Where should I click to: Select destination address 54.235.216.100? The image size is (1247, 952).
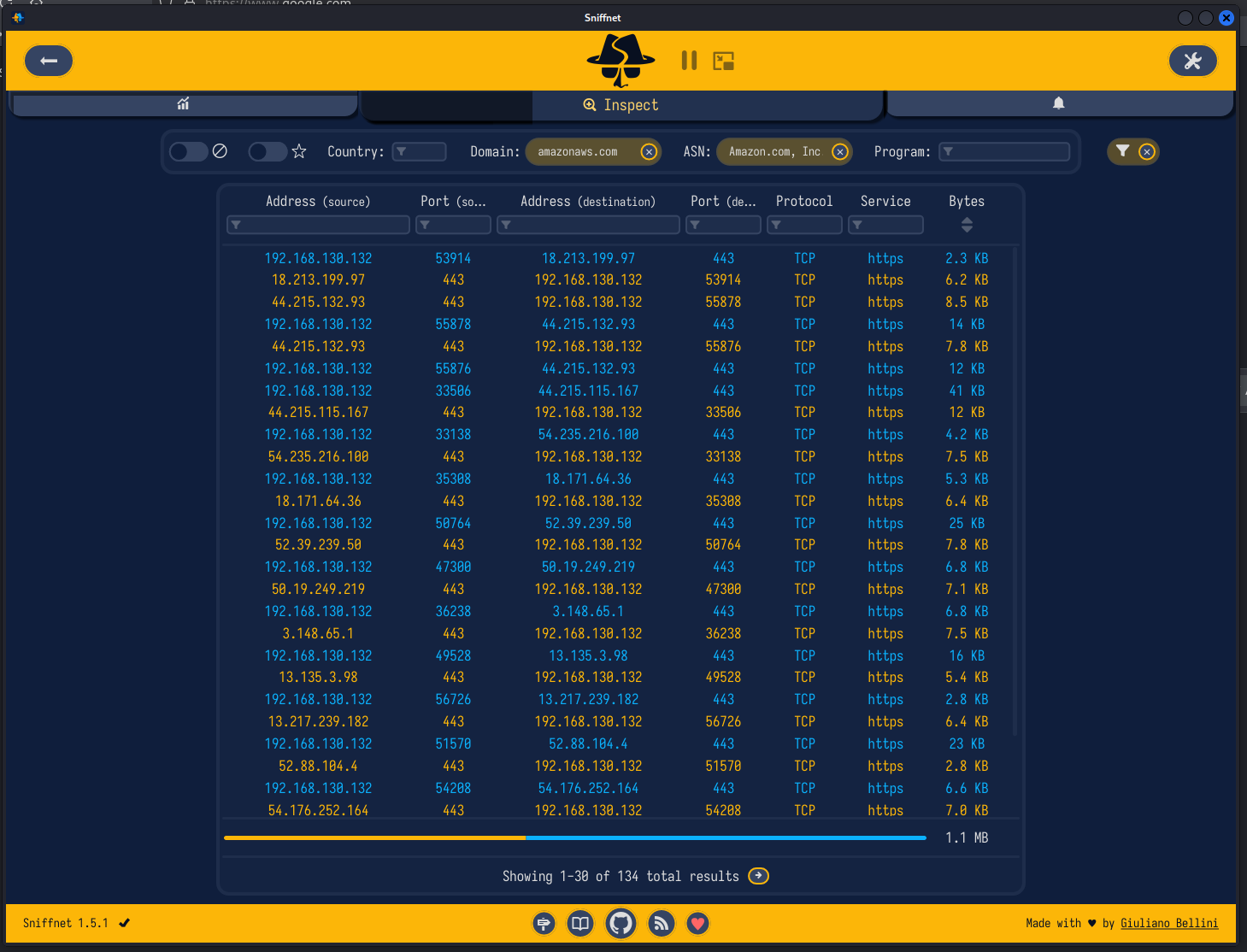click(588, 434)
